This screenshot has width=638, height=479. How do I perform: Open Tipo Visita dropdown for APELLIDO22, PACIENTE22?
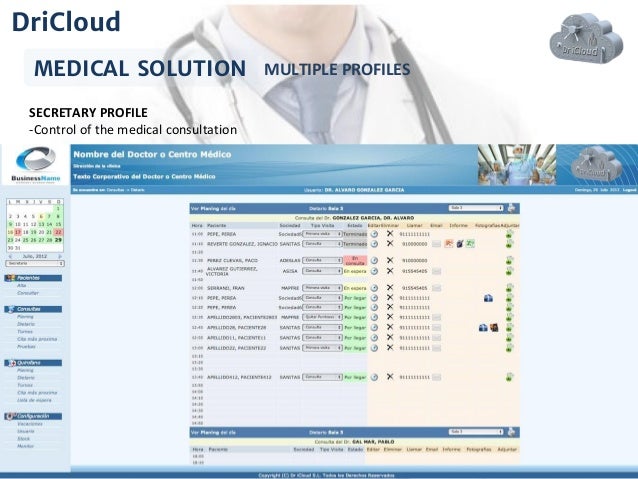pyautogui.click(x=322, y=348)
